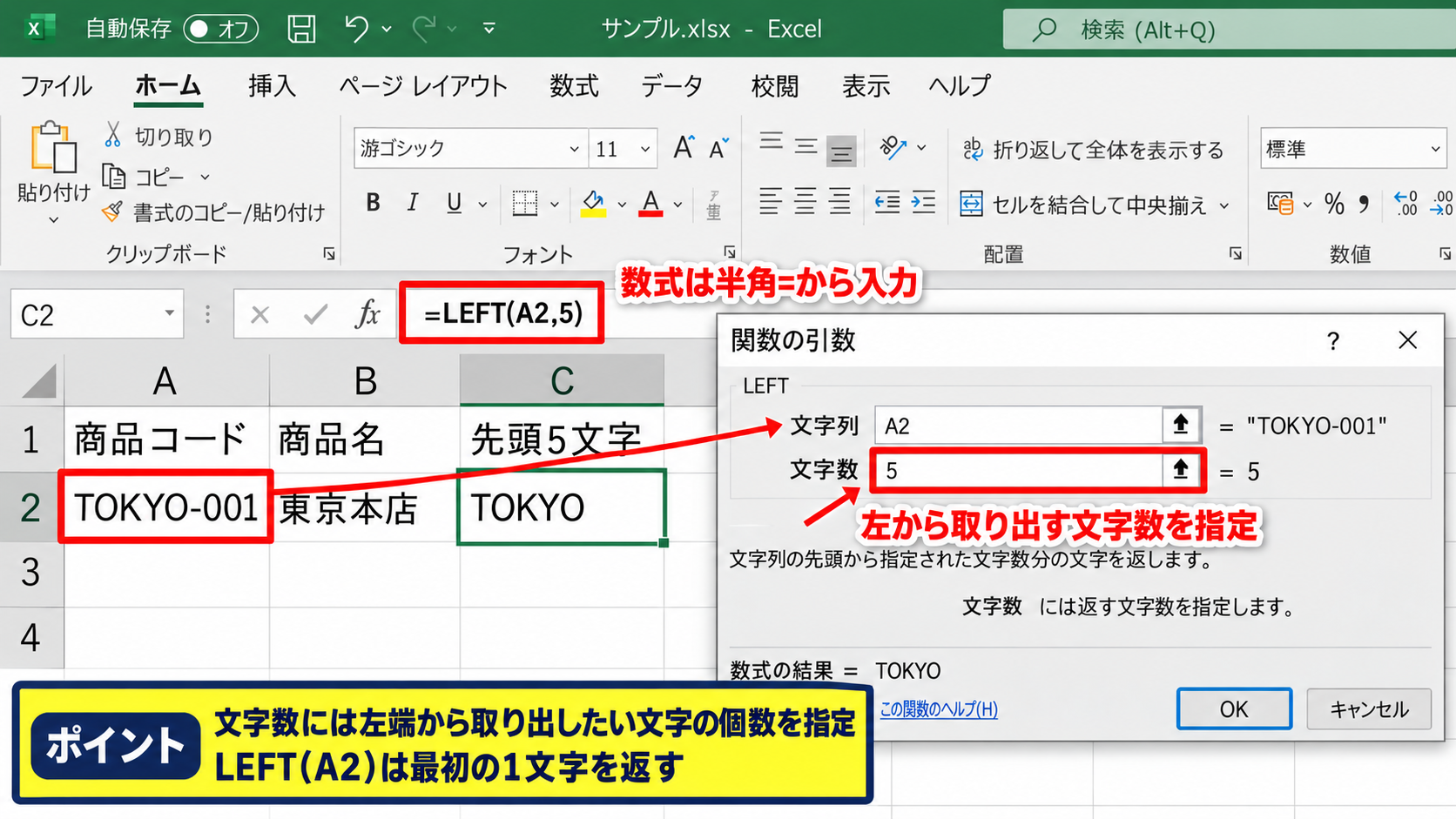Viewport: 1456px width, 819px height.
Task: Open the font size 11 dropdown
Action: (x=644, y=149)
